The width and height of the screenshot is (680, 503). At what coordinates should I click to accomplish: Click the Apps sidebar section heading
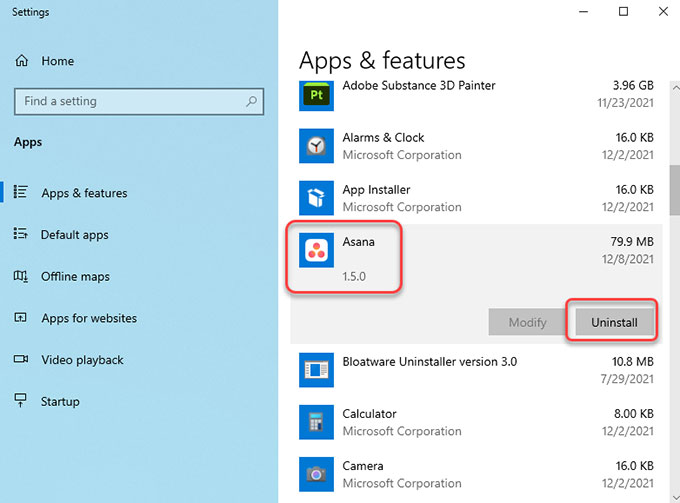pos(28,142)
